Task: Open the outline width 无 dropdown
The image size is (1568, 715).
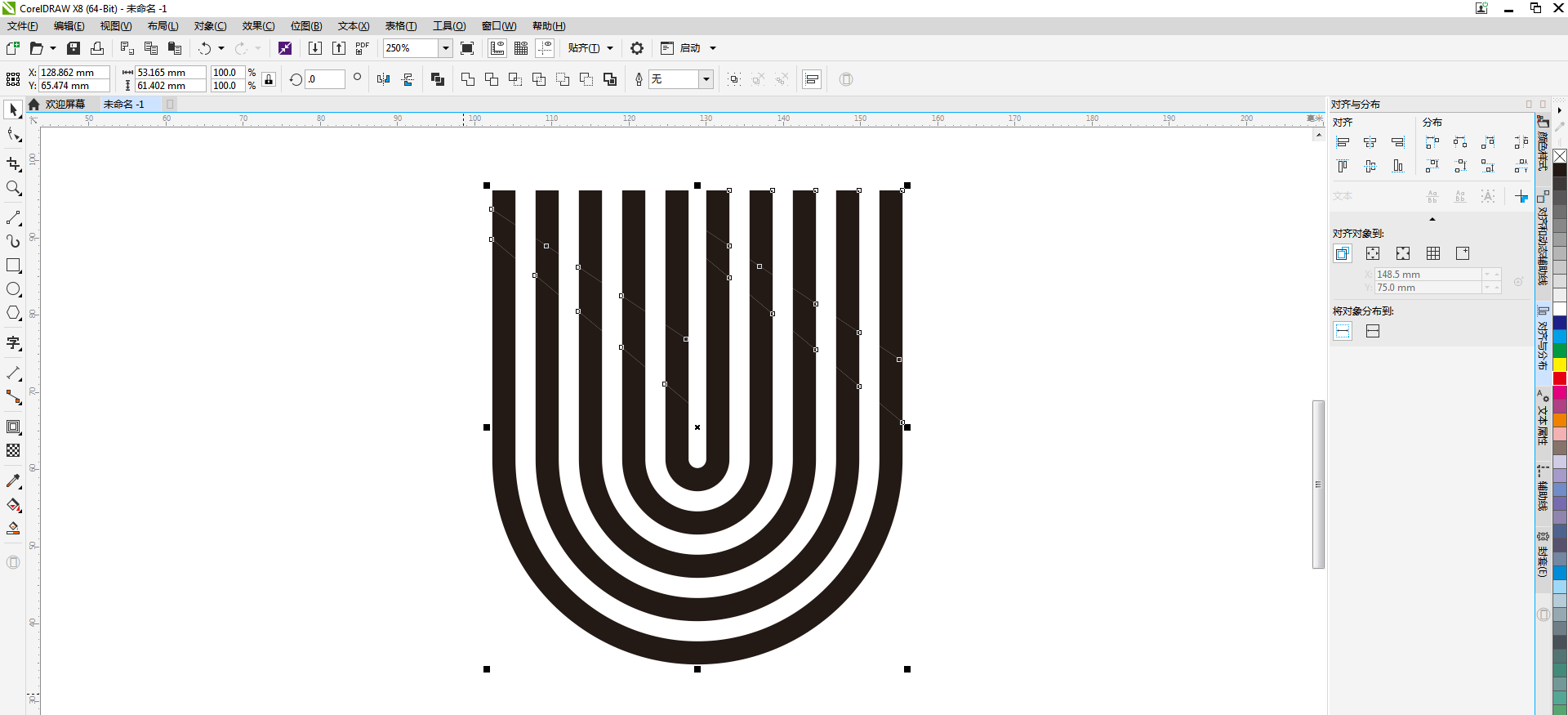Action: [x=706, y=79]
